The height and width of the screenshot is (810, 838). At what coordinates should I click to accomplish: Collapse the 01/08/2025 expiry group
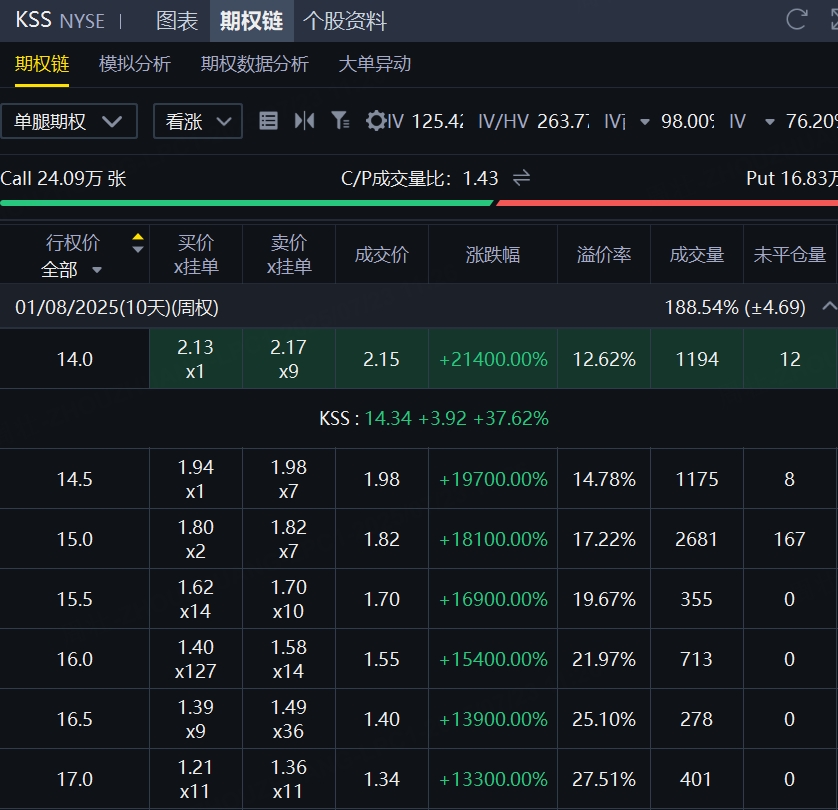(x=829, y=307)
